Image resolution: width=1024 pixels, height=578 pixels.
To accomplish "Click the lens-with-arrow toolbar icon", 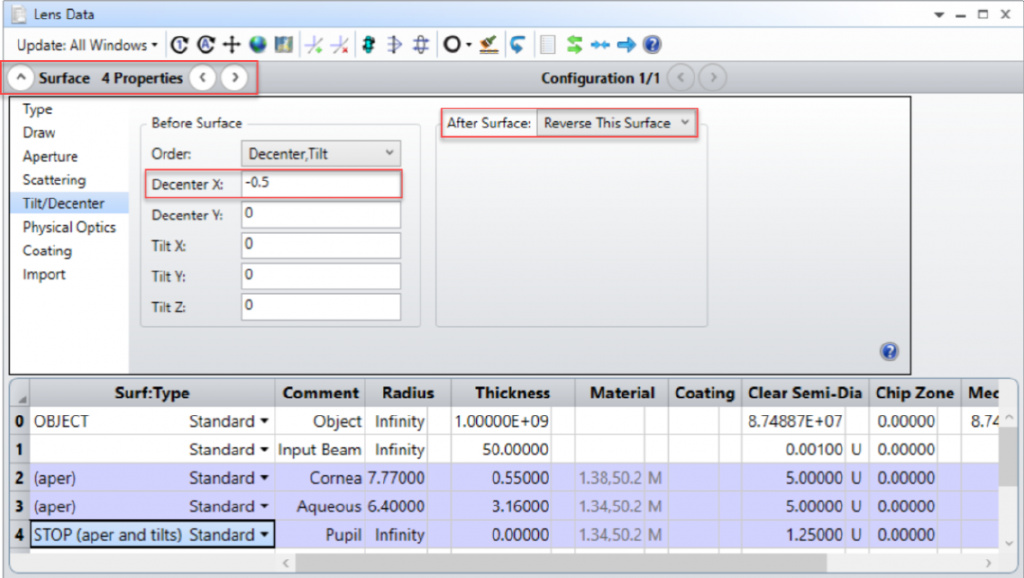I will coord(394,44).
